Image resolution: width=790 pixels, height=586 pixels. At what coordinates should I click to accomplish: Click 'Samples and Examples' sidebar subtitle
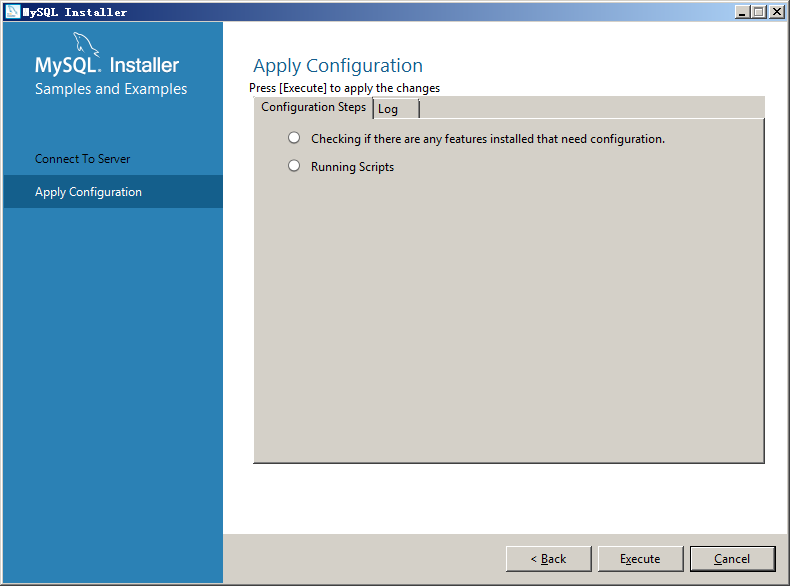point(111,89)
